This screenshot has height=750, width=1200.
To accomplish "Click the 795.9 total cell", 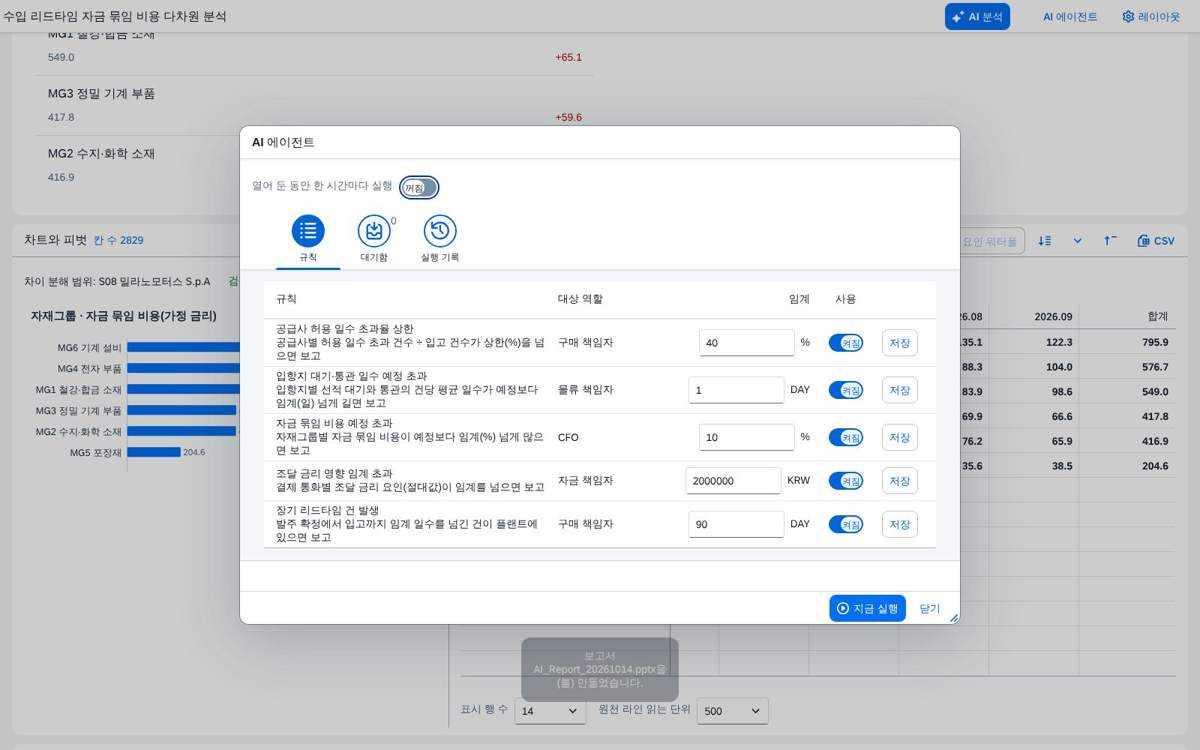I will click(x=1154, y=342).
